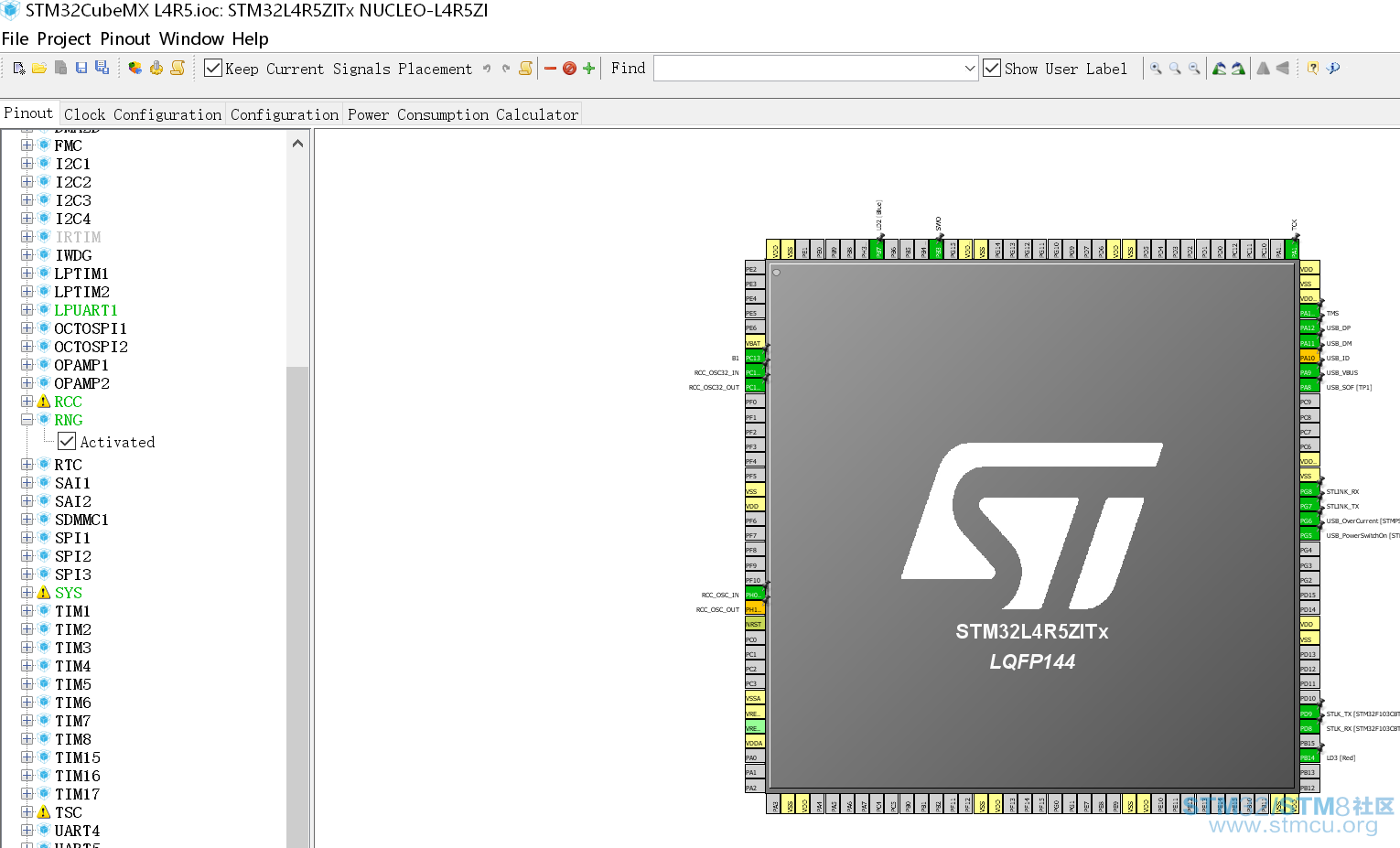Click the scroll icon beside the gear
This screenshot has width=1400, height=848.
click(178, 69)
